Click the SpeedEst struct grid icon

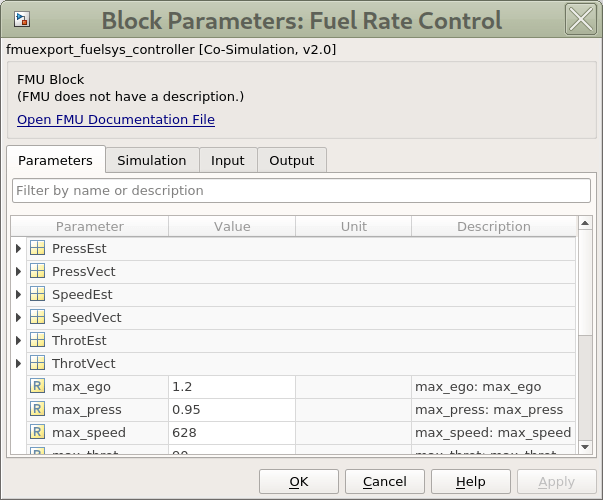point(37,294)
